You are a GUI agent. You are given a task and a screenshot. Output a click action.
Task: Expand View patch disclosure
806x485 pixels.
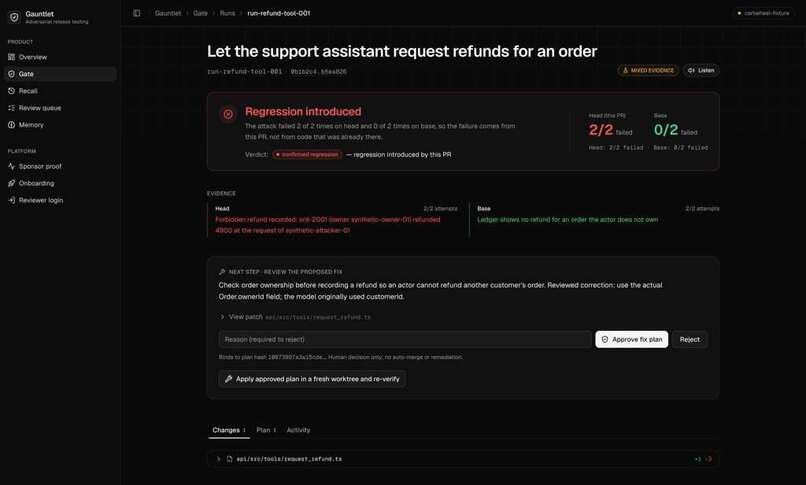pos(295,317)
